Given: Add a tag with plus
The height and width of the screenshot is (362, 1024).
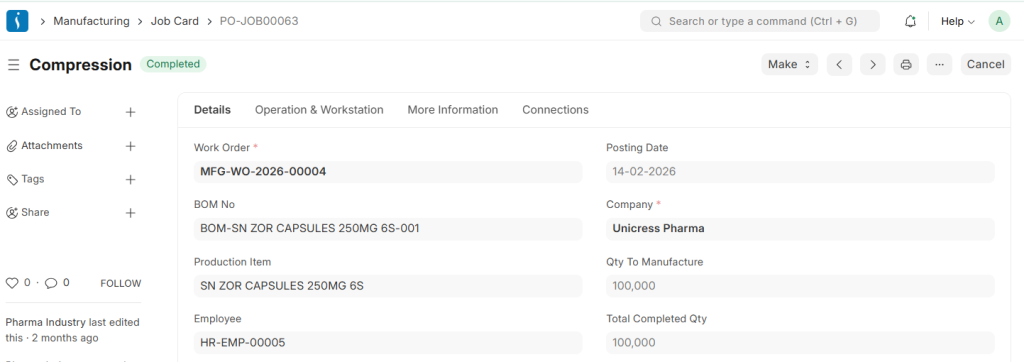Looking at the screenshot, I should [131, 180].
